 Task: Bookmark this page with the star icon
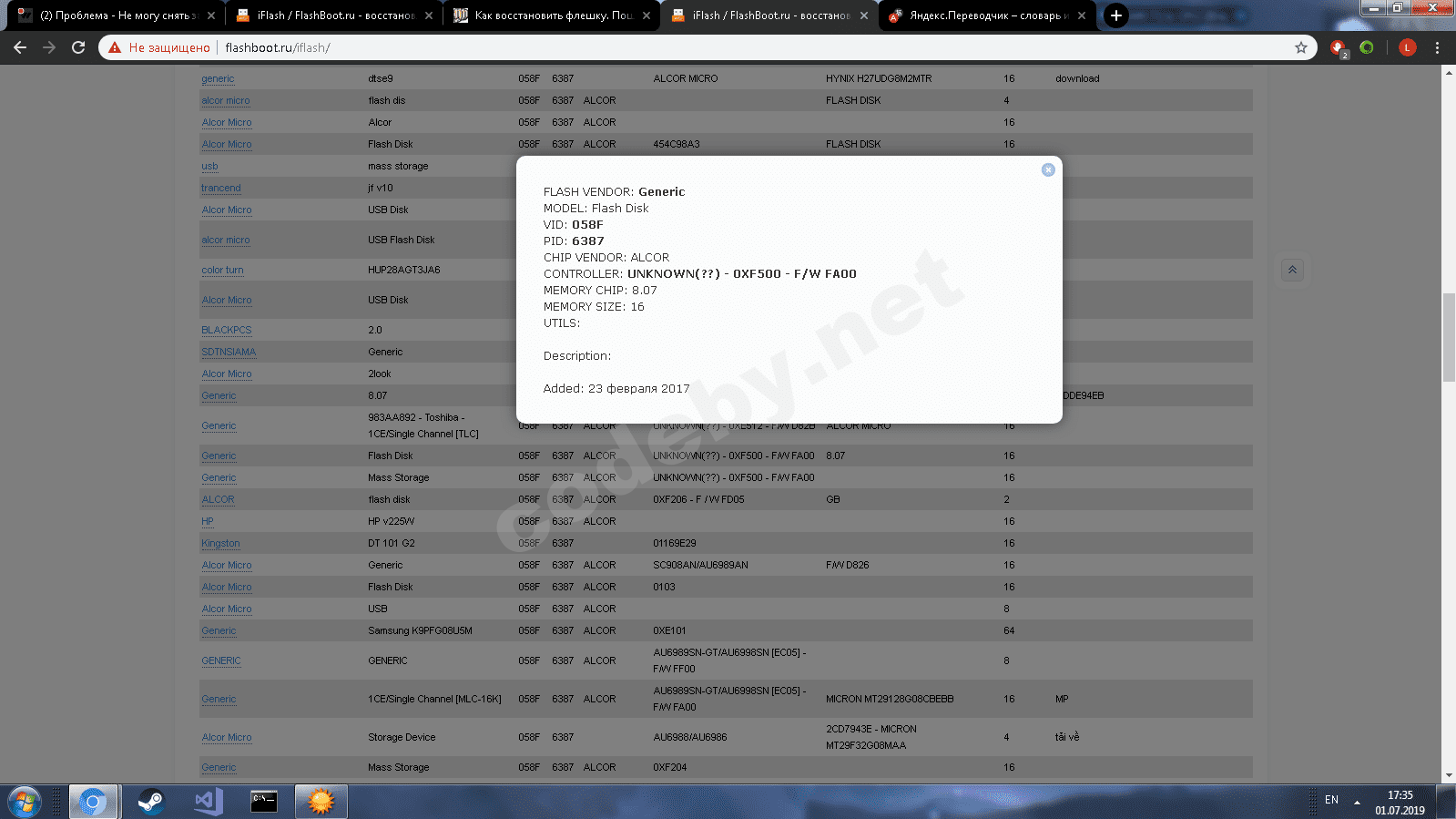click(1300, 47)
